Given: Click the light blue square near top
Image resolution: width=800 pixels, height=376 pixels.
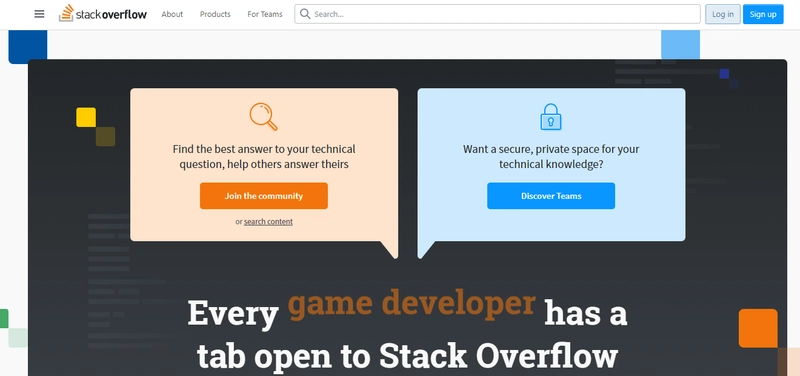Looking at the screenshot, I should [x=680, y=44].
